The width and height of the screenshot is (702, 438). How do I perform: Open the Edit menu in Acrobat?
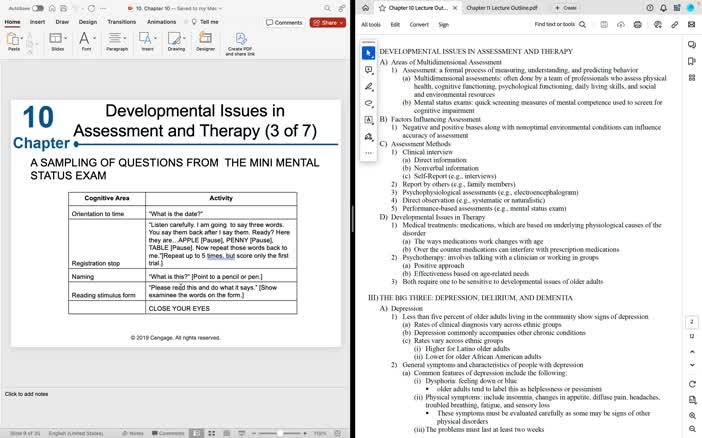(x=395, y=25)
